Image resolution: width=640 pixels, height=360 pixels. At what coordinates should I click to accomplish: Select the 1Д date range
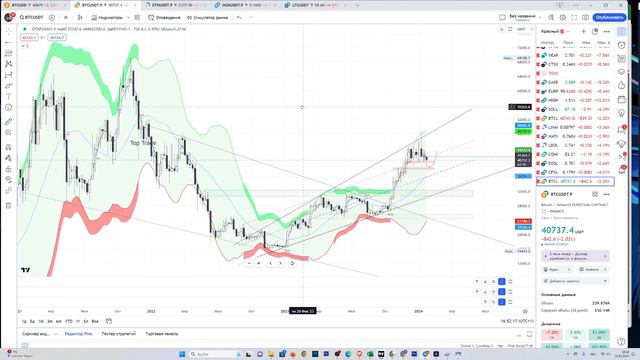click(x=24, y=321)
